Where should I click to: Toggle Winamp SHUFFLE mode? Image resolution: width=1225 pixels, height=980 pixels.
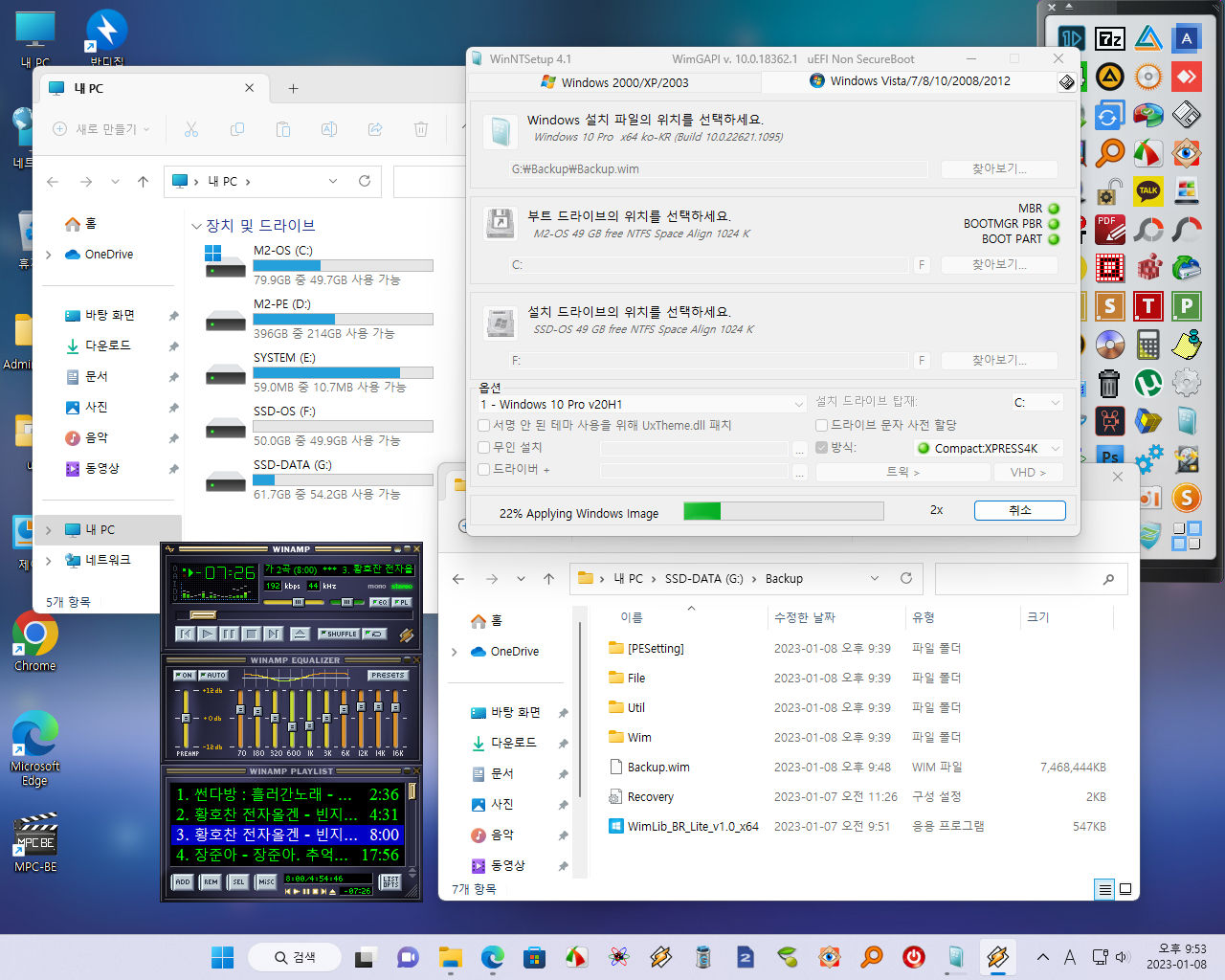click(339, 634)
